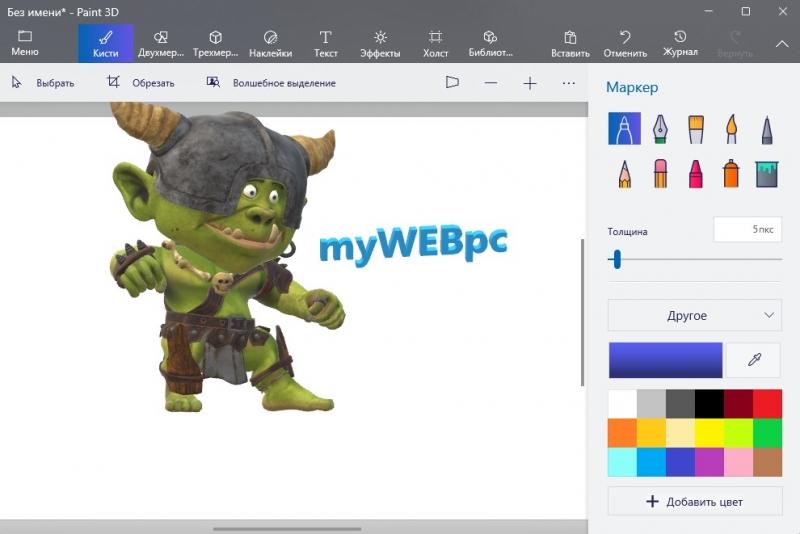Screen dimensions: 800x534
Task: Open the Текст tool tab
Action: point(325,43)
